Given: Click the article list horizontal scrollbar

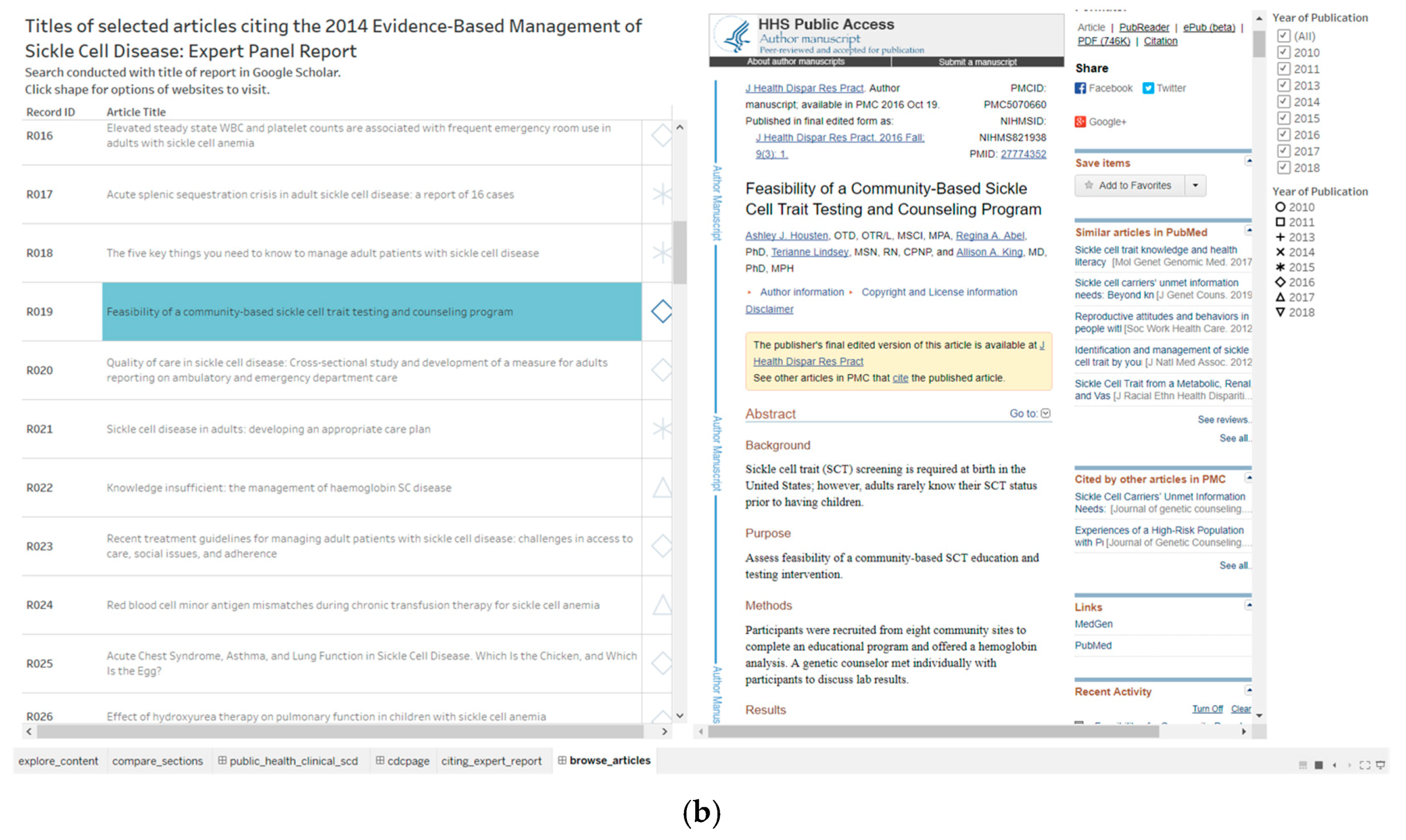Looking at the screenshot, I should [x=340, y=731].
